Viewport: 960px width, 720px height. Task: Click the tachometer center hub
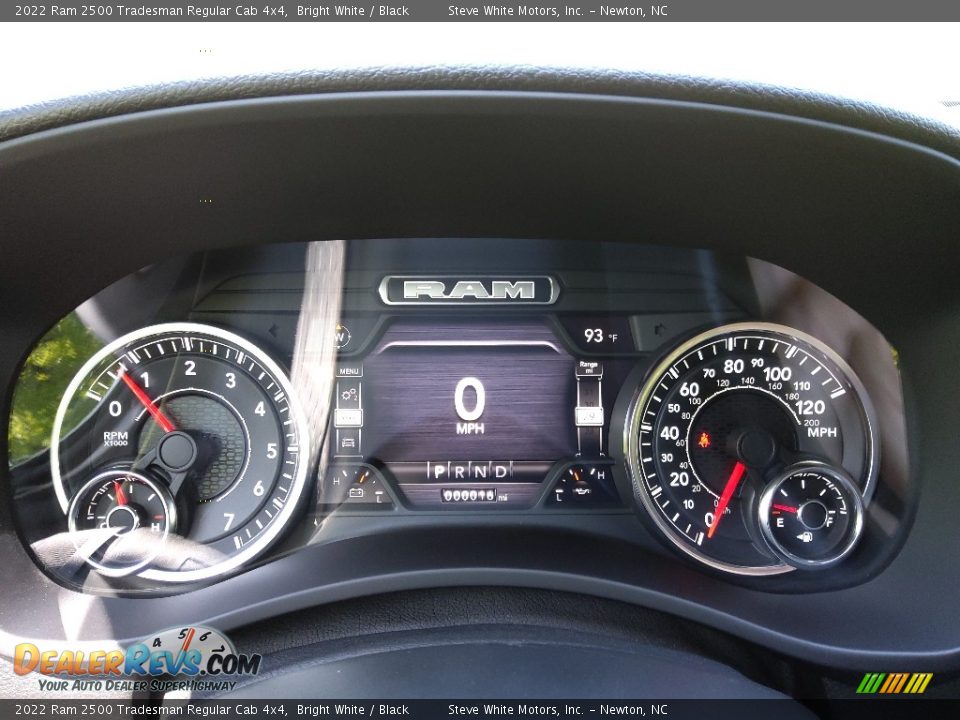[x=177, y=451]
